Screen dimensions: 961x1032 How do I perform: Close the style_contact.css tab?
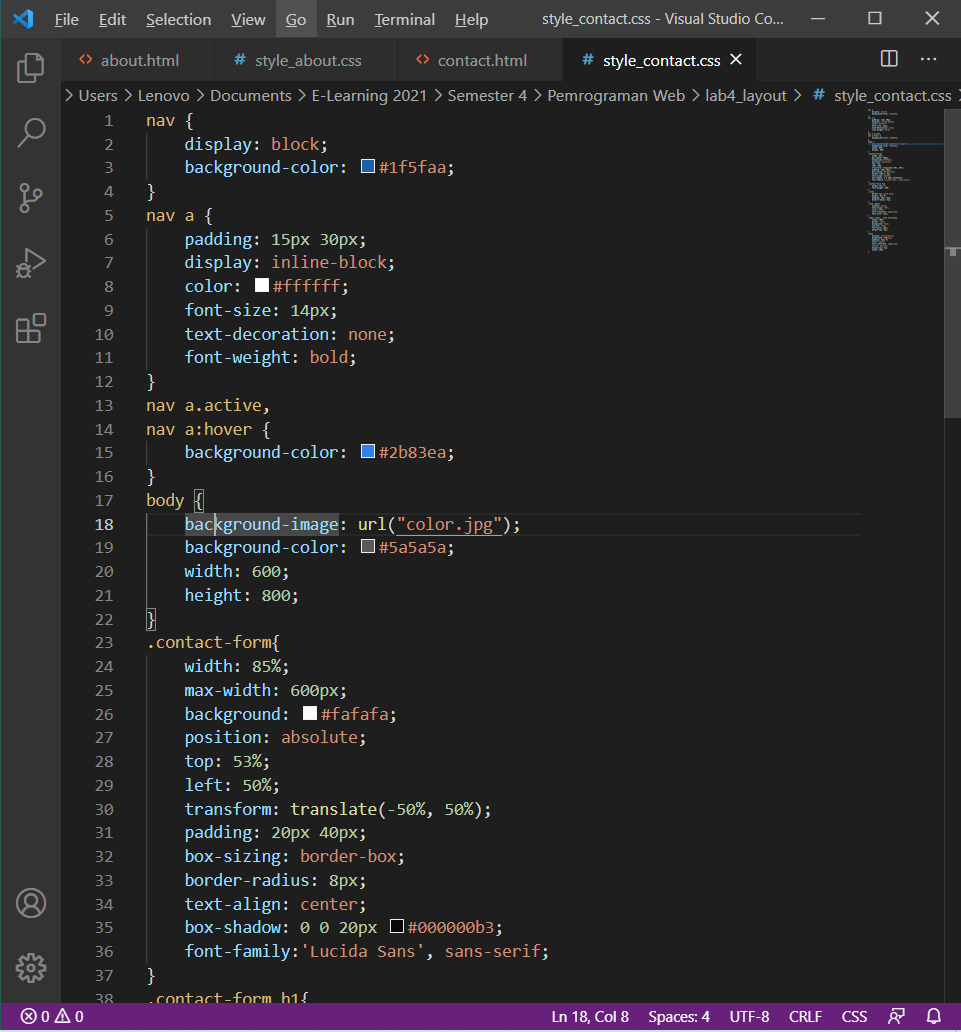737,60
